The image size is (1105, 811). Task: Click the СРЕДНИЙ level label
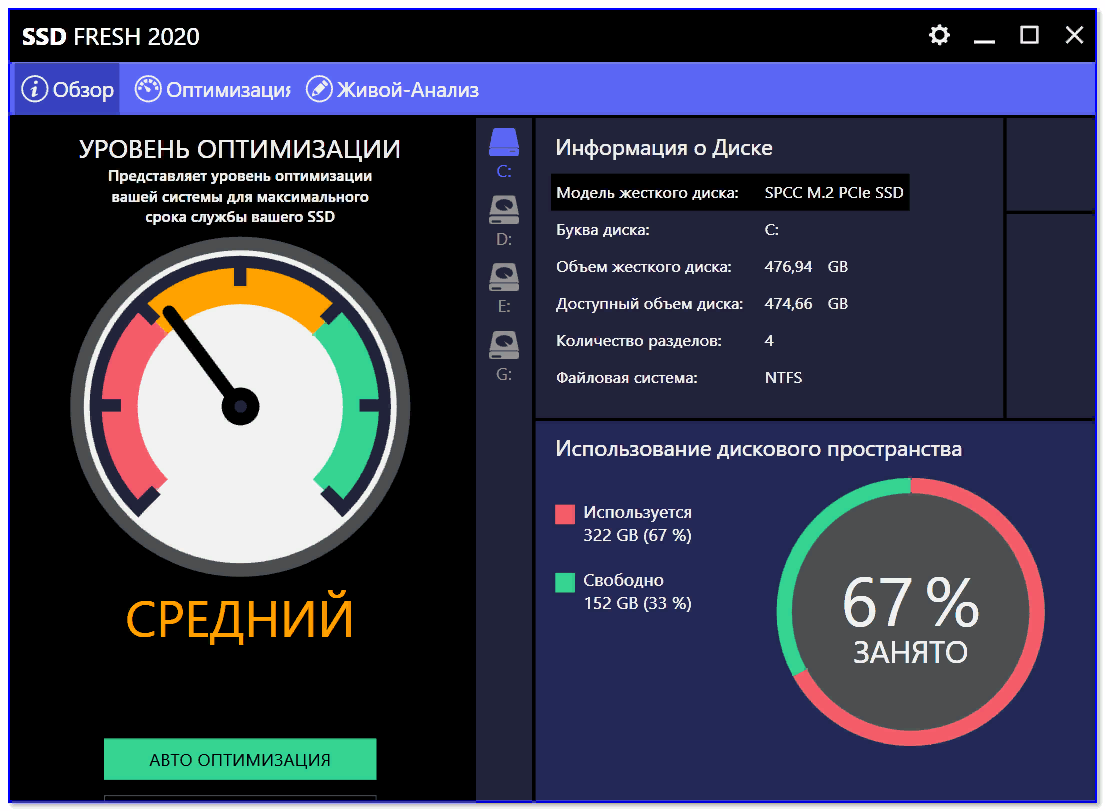point(240,619)
